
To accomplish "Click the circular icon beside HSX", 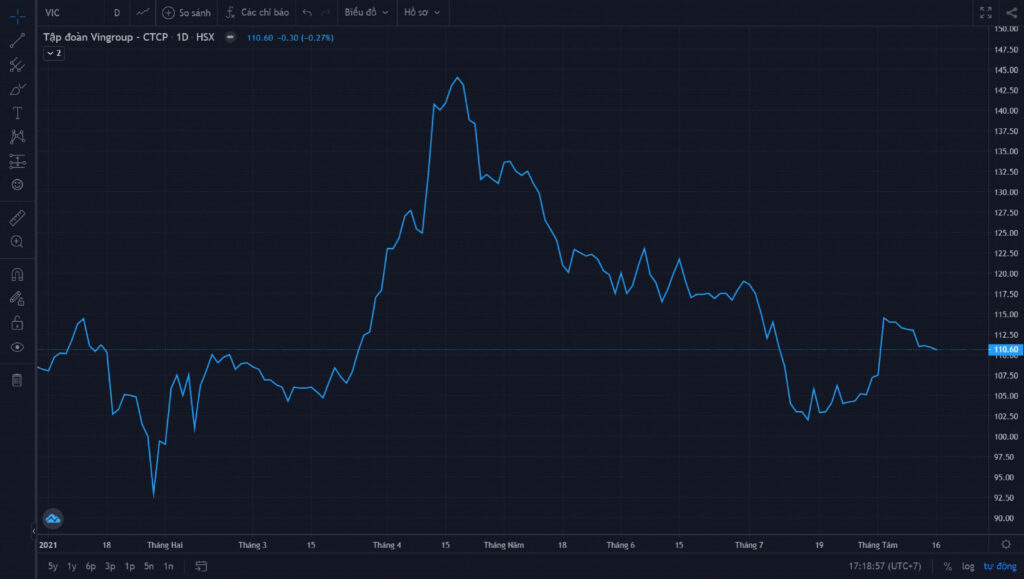I will (x=230, y=37).
